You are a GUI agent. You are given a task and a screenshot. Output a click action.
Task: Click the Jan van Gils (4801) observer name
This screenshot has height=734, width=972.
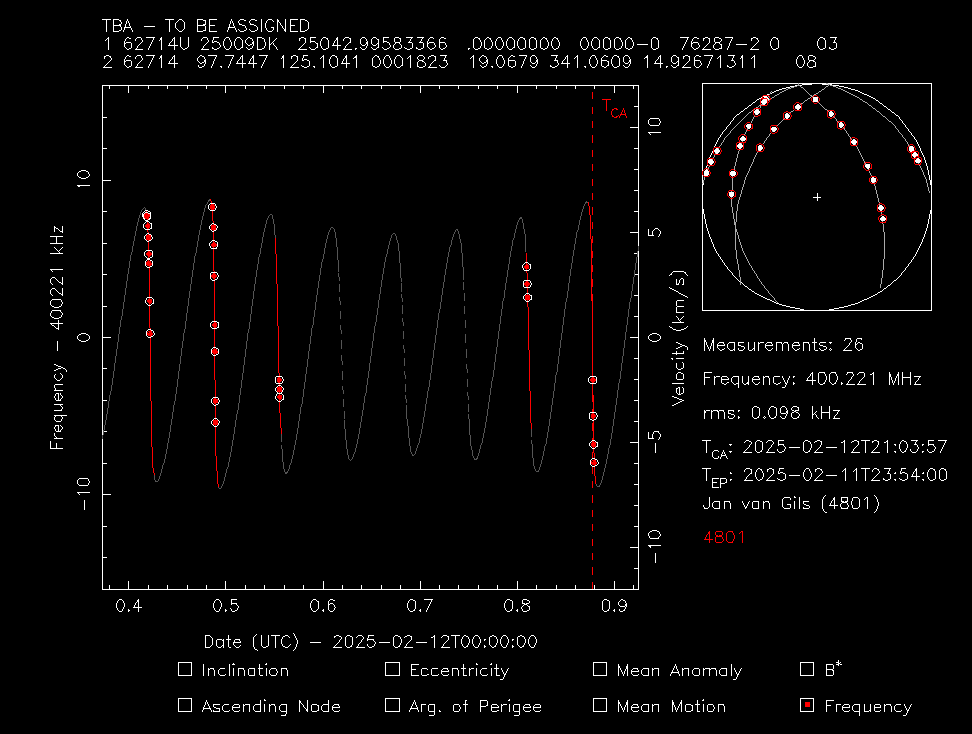click(791, 504)
